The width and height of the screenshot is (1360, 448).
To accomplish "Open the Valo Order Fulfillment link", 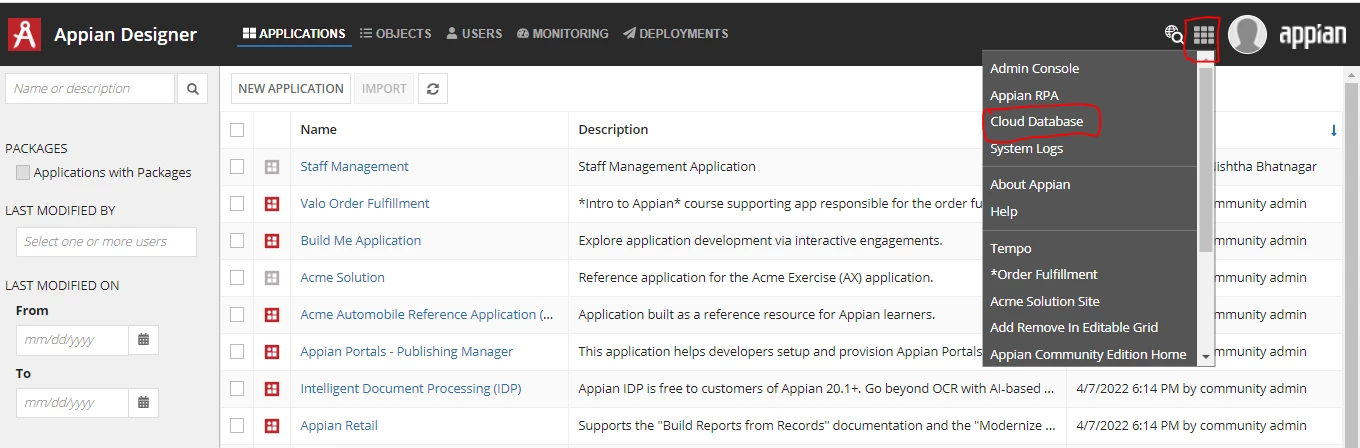I will click(x=365, y=204).
